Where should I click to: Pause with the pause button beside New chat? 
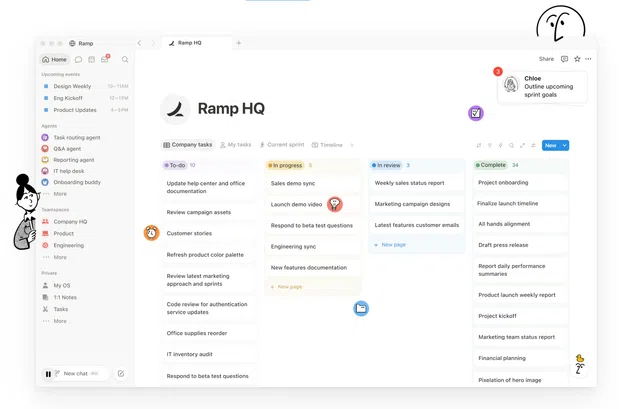(x=48, y=374)
